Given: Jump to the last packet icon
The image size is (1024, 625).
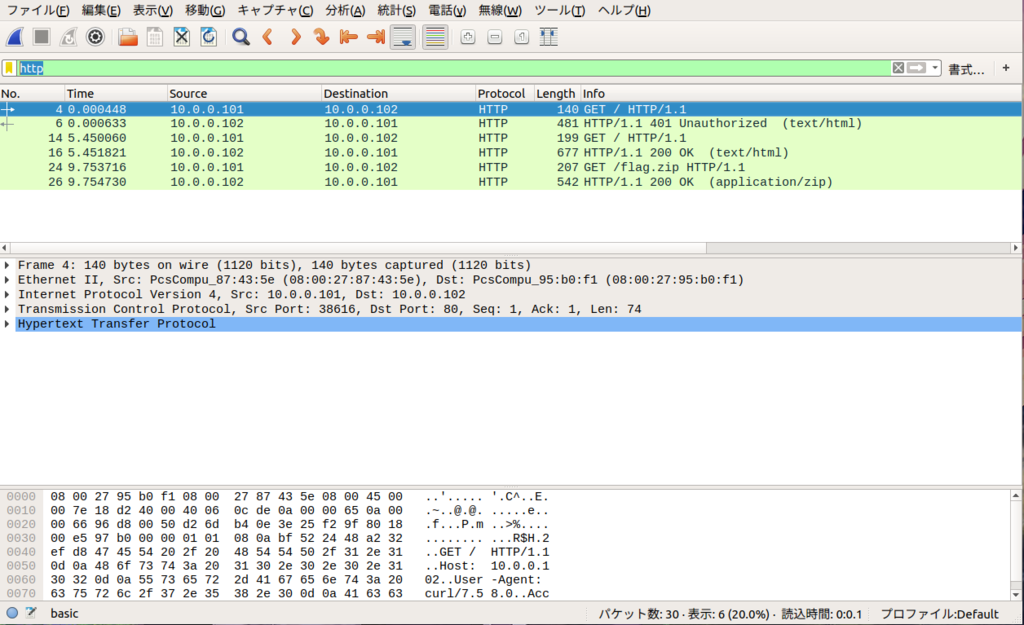Looking at the screenshot, I should [376, 37].
